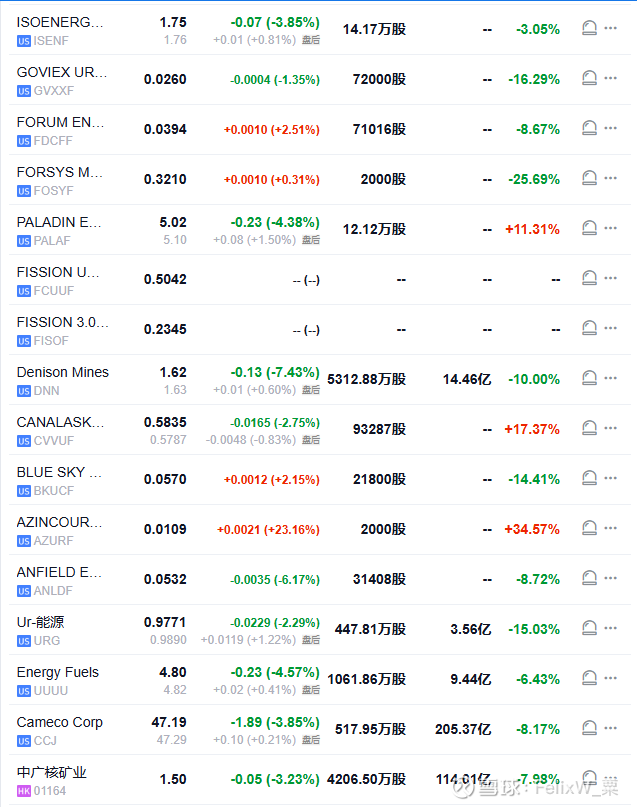Image resolution: width=637 pixels, height=807 pixels.
Task: Open Denison Mines stock name
Action: pos(62,372)
